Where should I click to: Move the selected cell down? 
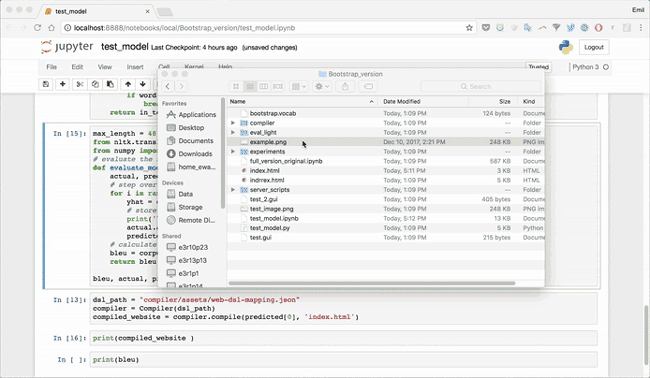[143, 84]
